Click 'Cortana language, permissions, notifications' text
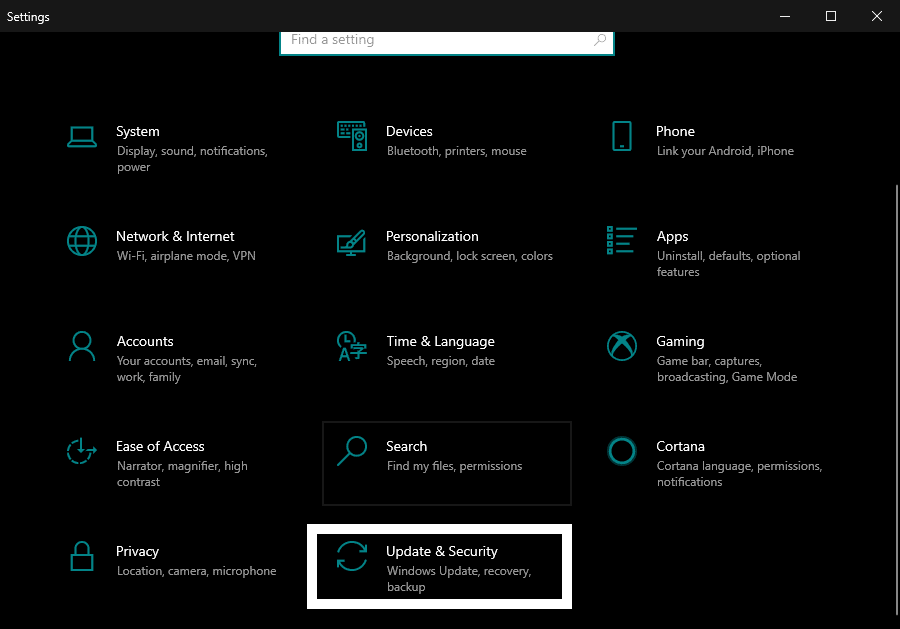Screen dimensions: 900x629 pyautogui.click(x=739, y=474)
